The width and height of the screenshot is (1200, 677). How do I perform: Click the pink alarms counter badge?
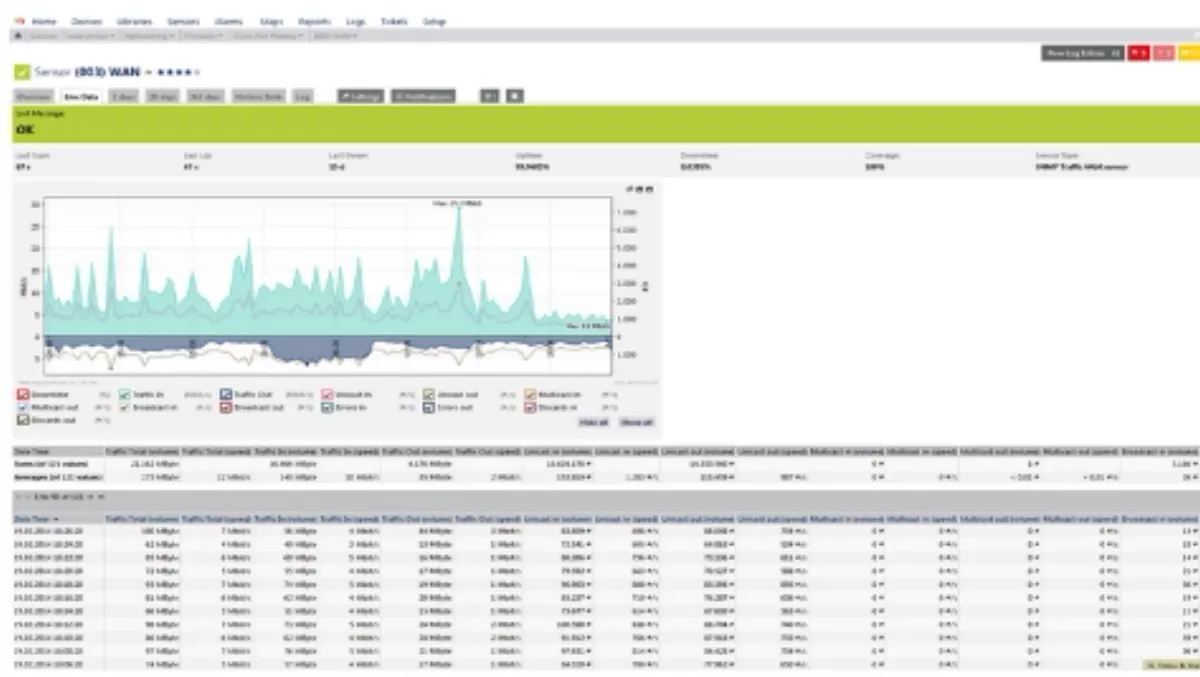(1163, 53)
